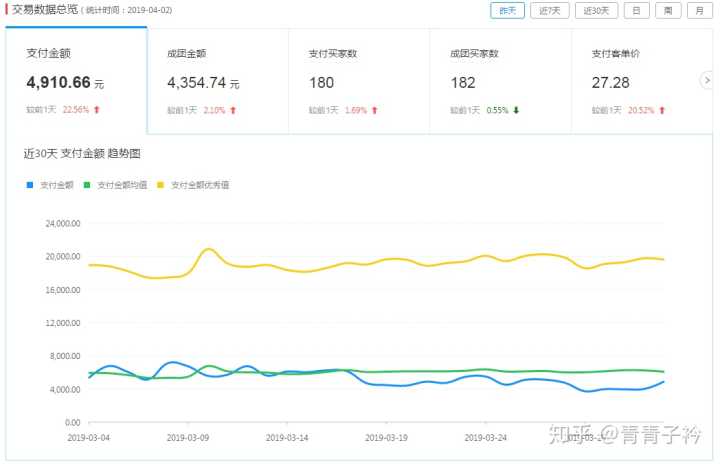Click the yellow 支付金额优秀值 legend square

[161, 185]
